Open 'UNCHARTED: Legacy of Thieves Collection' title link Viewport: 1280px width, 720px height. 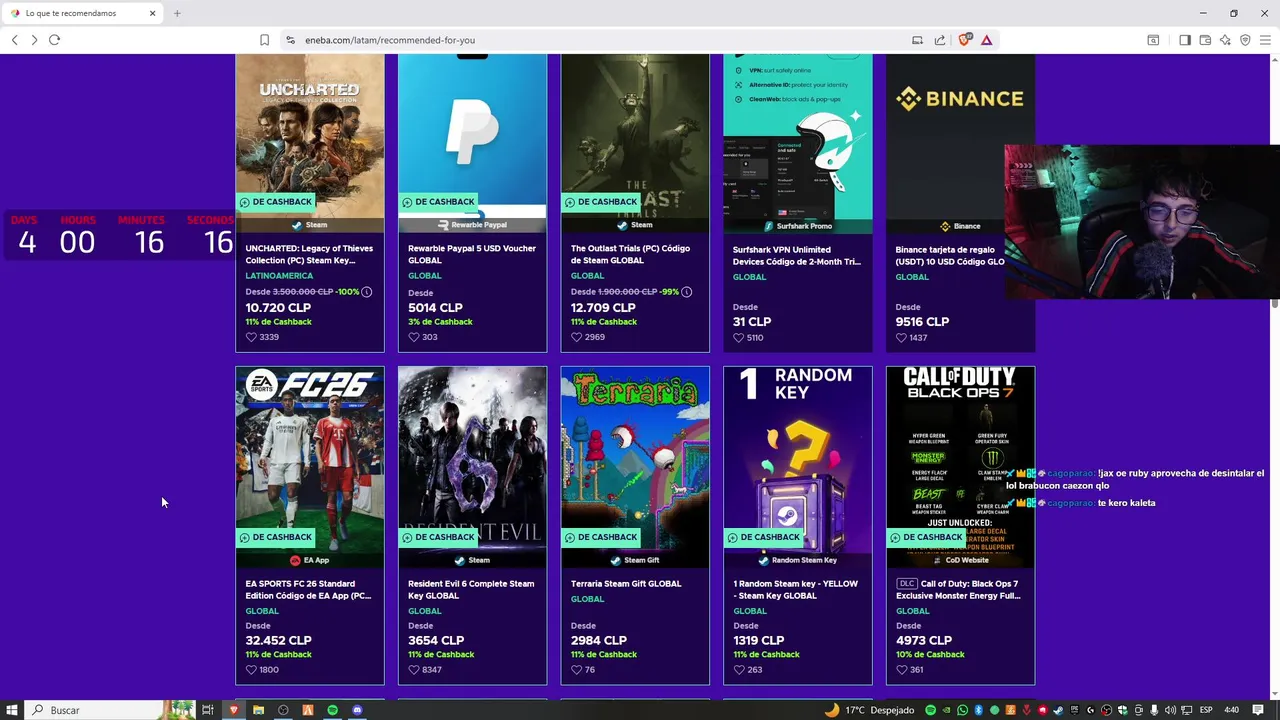coord(309,254)
